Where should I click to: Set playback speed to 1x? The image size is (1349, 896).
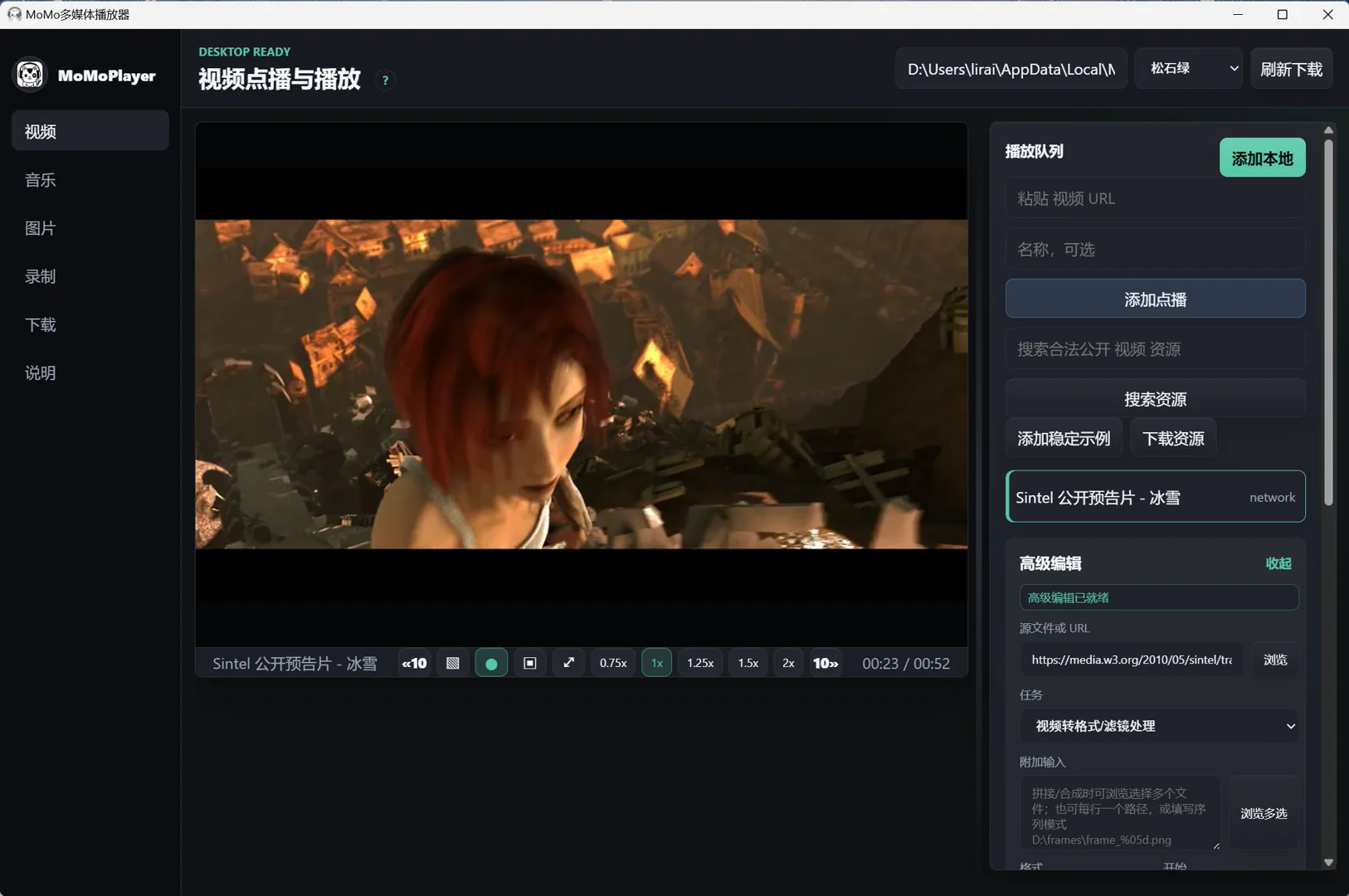point(657,663)
